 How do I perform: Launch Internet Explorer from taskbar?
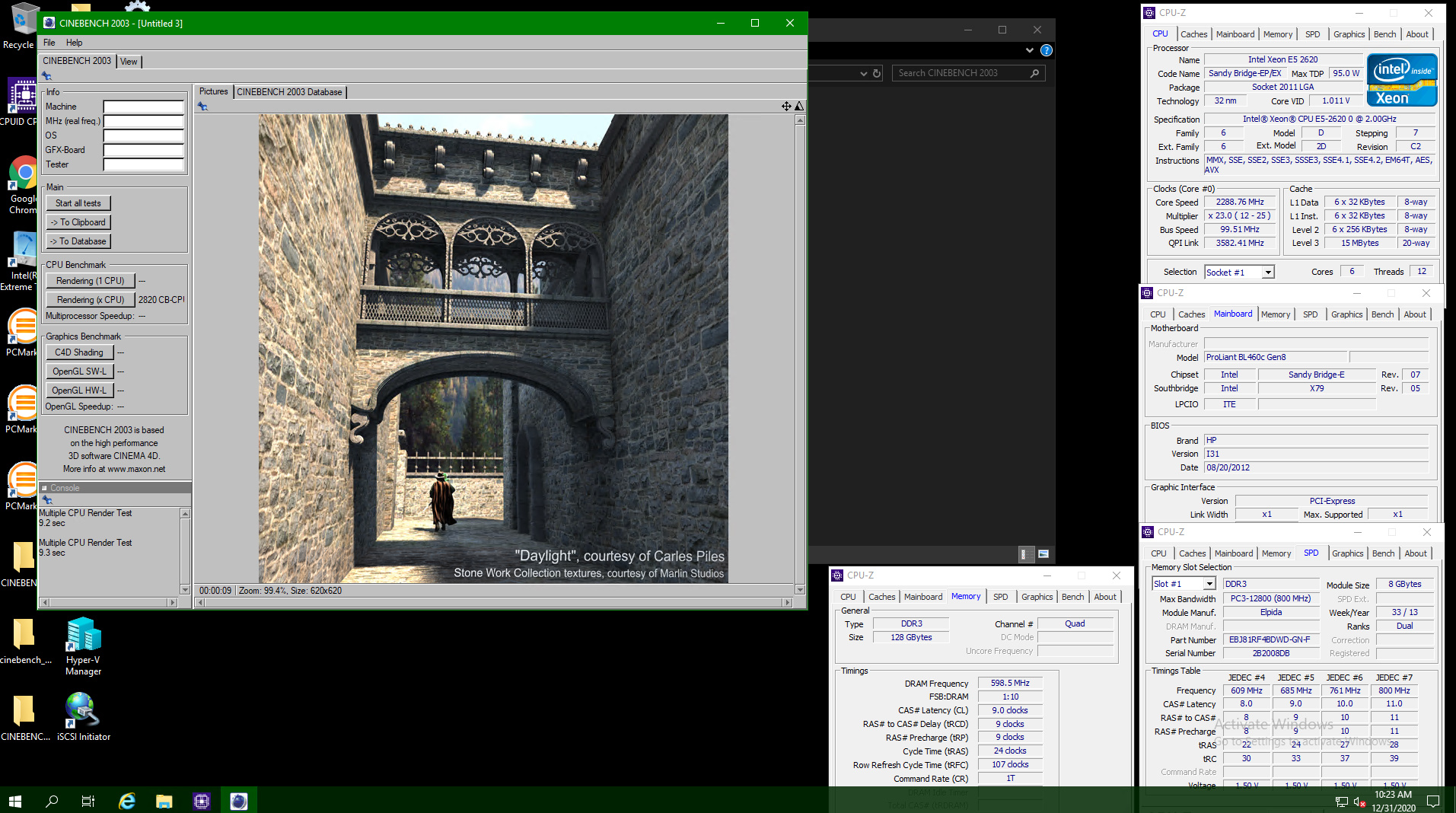pos(127,800)
